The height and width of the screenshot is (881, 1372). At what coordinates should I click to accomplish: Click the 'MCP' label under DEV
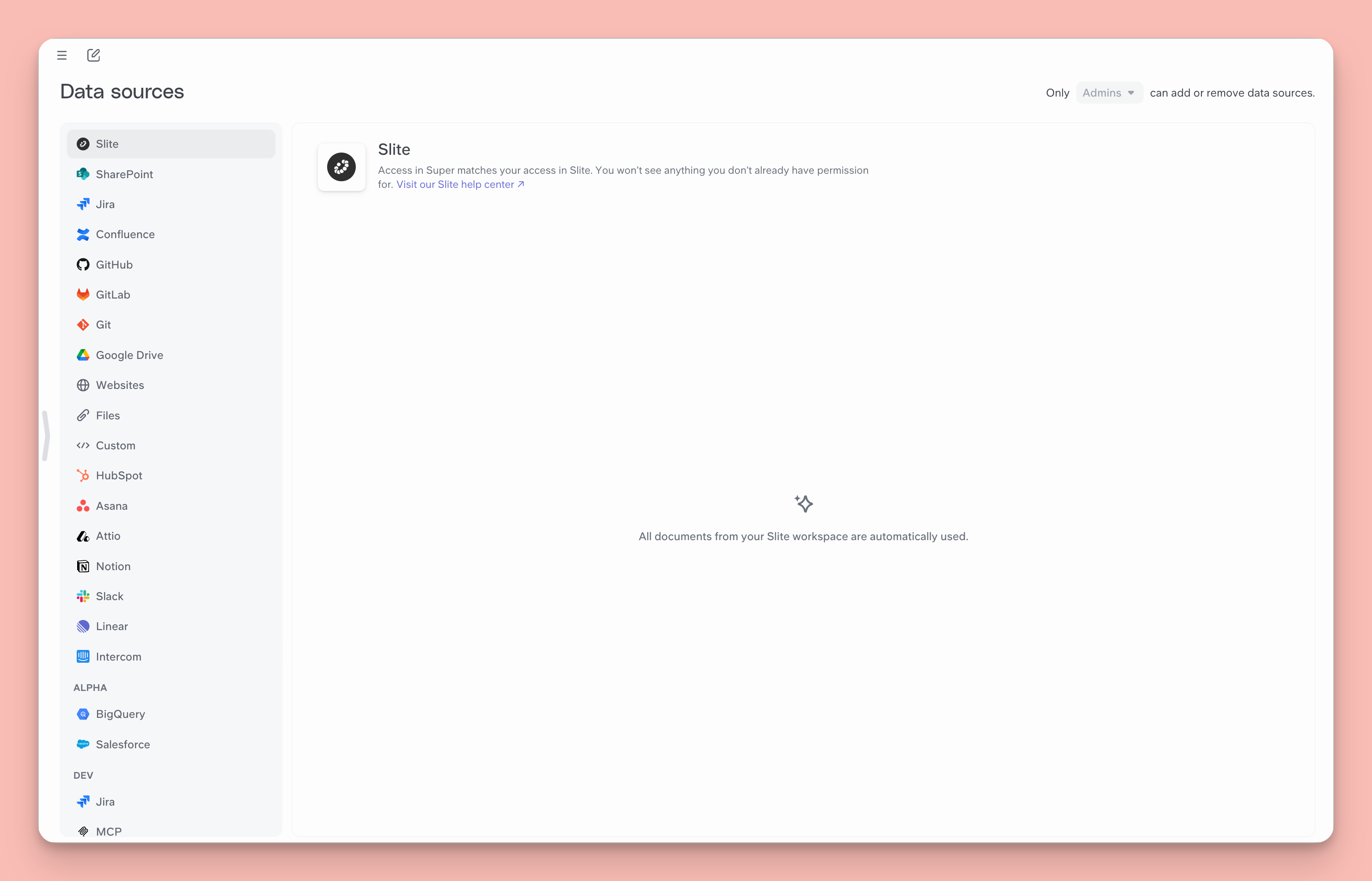(108, 832)
